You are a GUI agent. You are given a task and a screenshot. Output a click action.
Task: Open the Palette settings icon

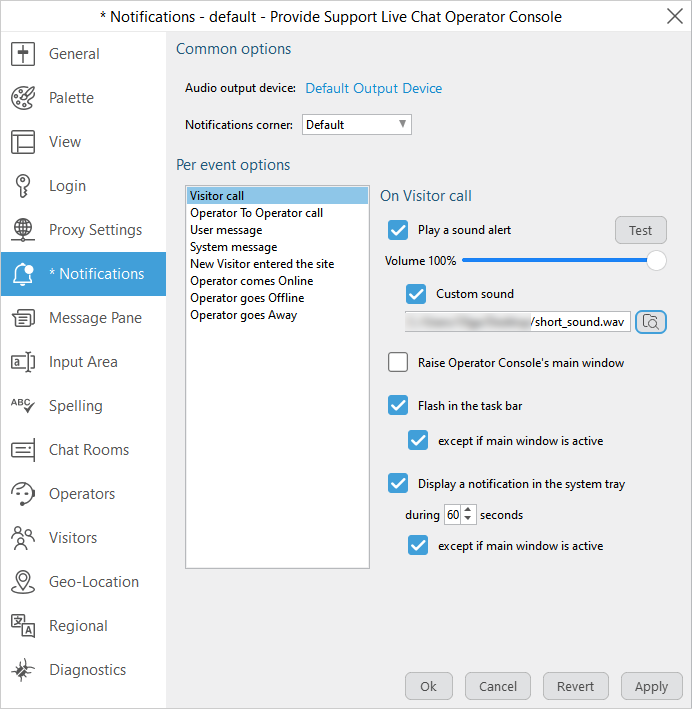tap(23, 98)
